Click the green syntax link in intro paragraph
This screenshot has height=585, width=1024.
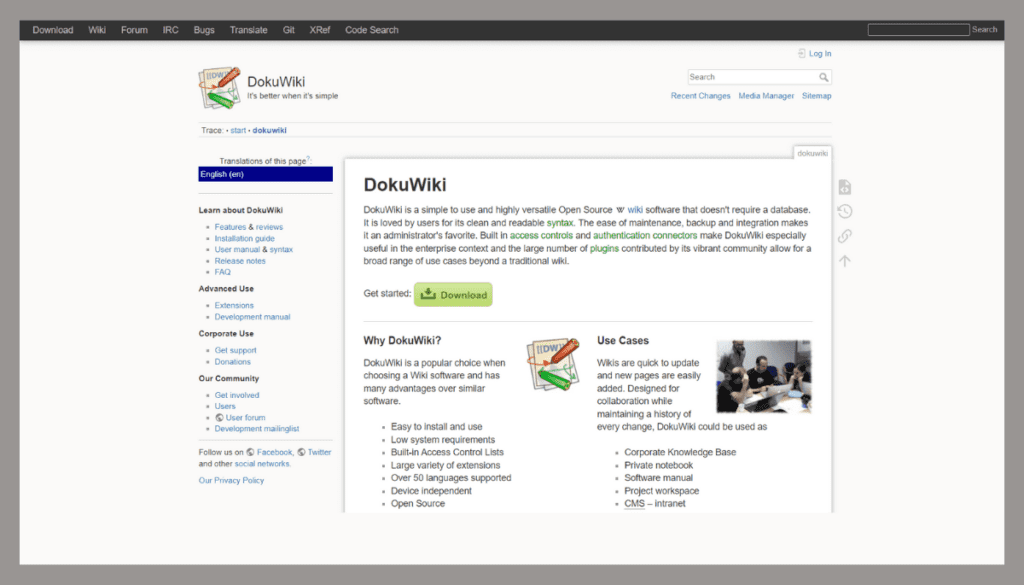(560, 223)
